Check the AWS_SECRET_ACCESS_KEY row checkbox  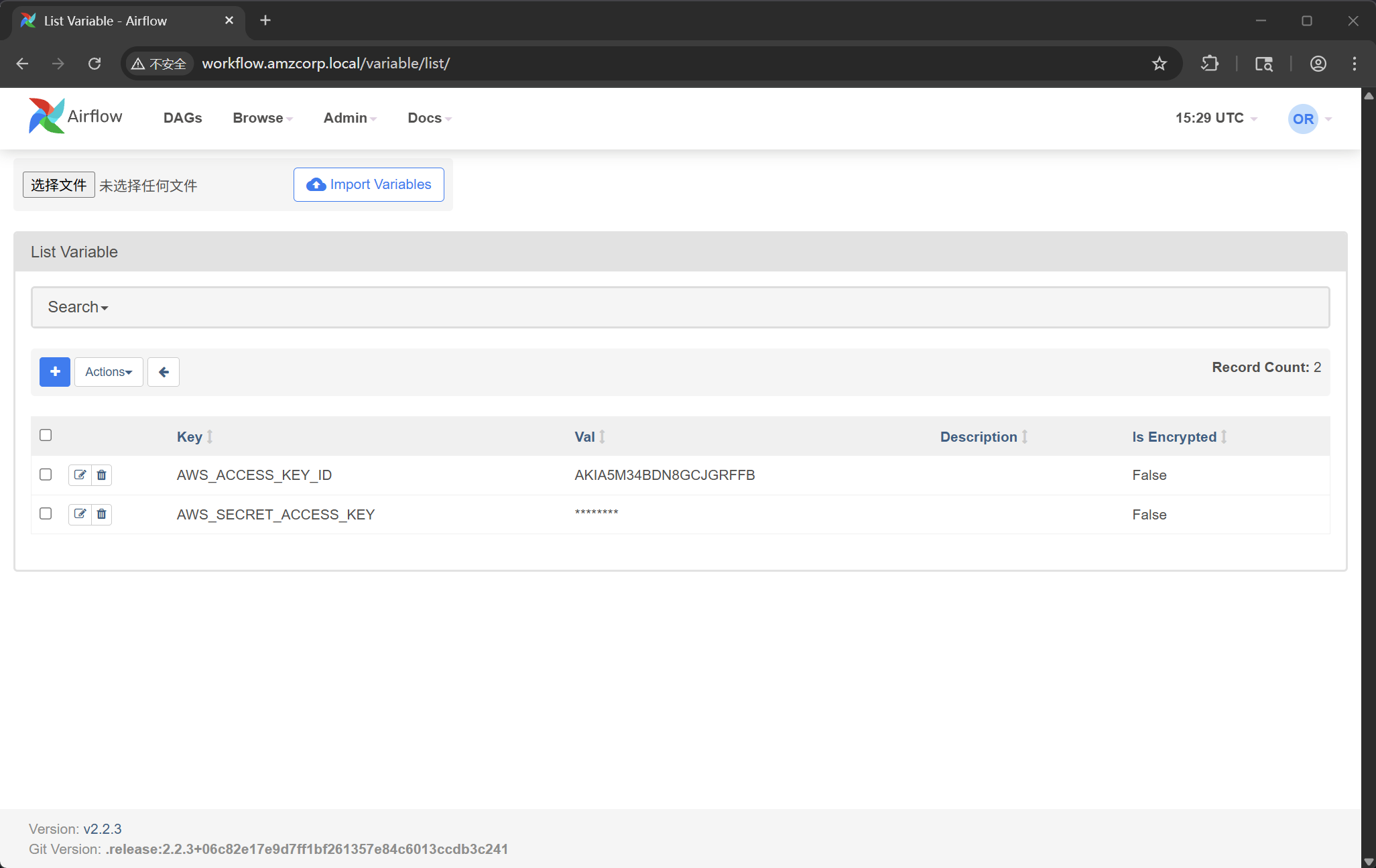[46, 513]
